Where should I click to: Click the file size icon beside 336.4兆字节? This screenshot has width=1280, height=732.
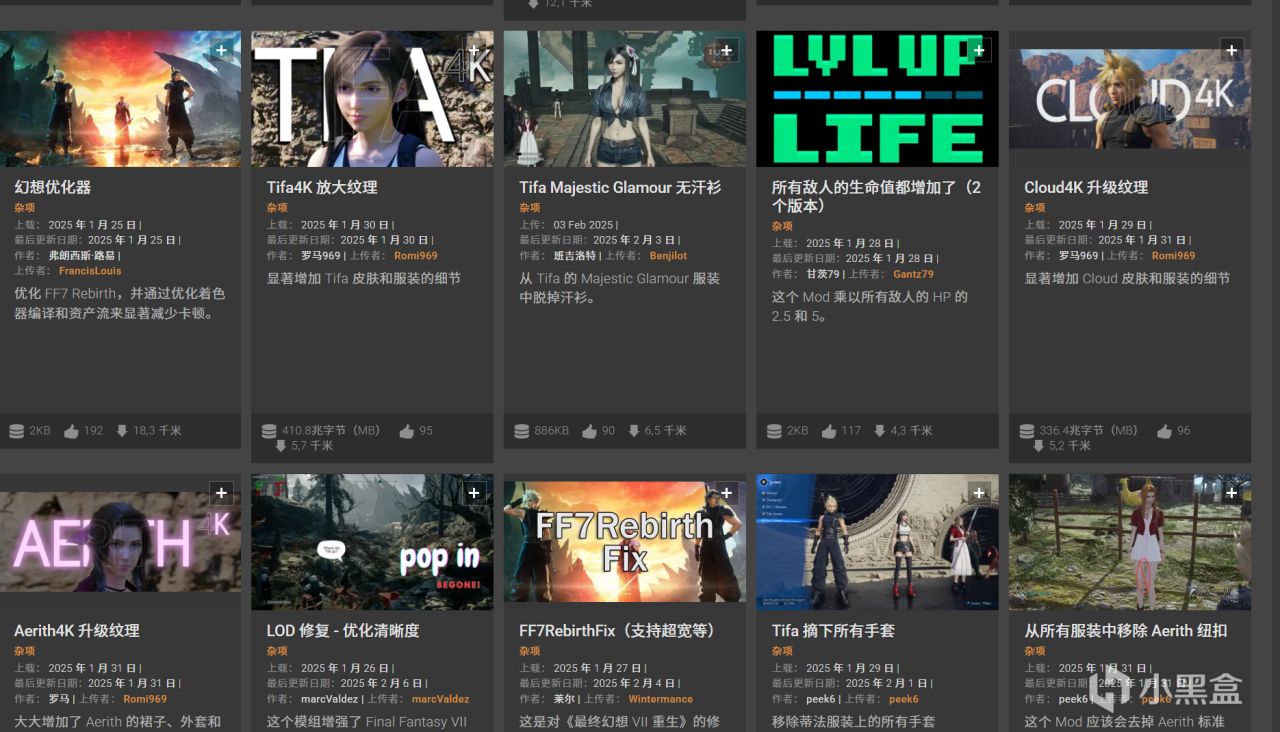coord(1027,431)
